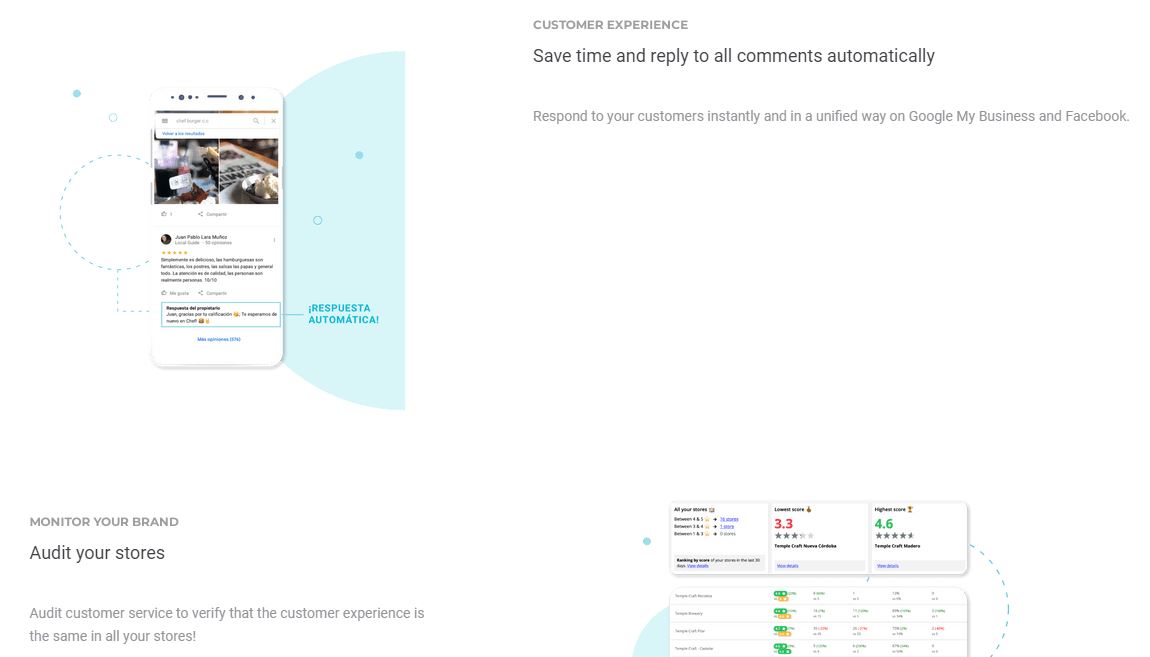
Task: Click the right food photo in phone mockup
Action: coord(249,172)
